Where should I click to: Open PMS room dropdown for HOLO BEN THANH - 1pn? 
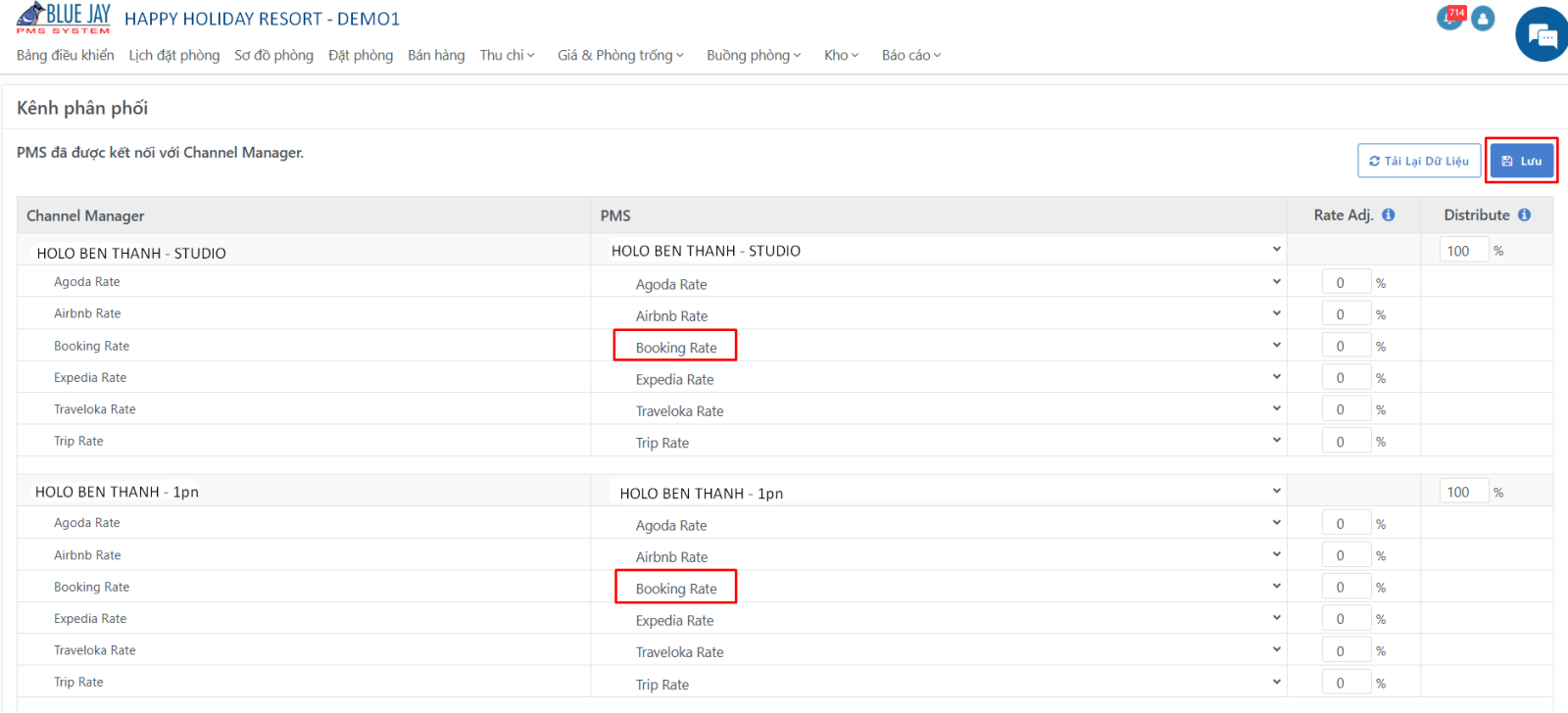pyautogui.click(x=946, y=493)
